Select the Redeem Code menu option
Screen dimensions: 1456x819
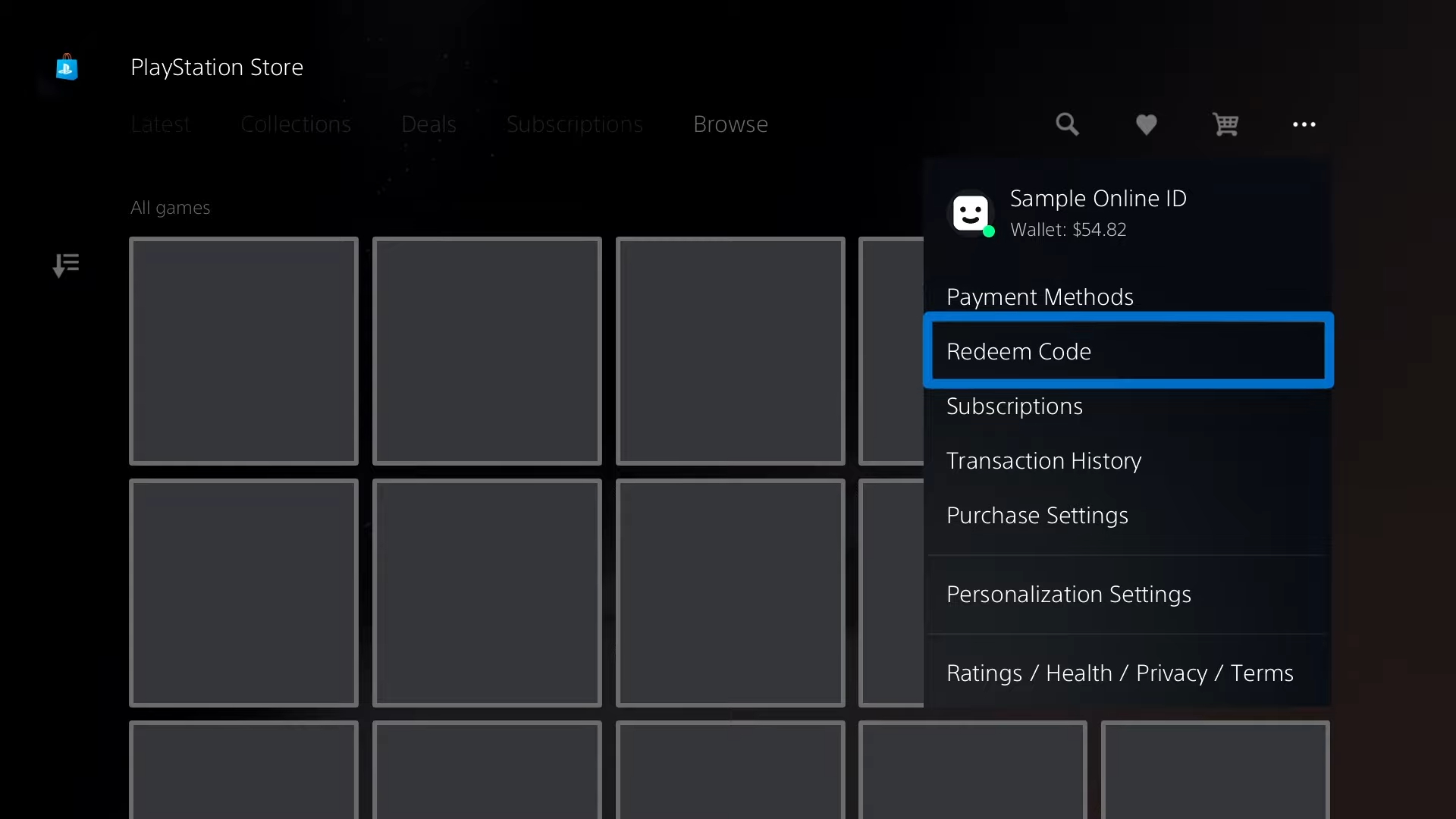1128,350
